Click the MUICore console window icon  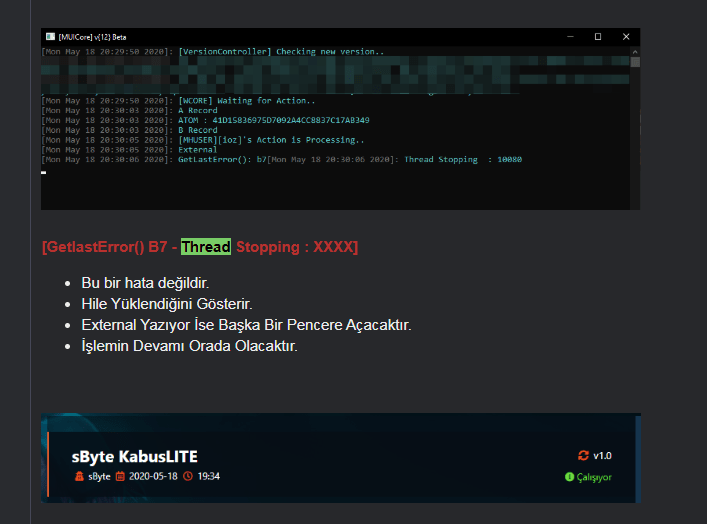[x=50, y=37]
